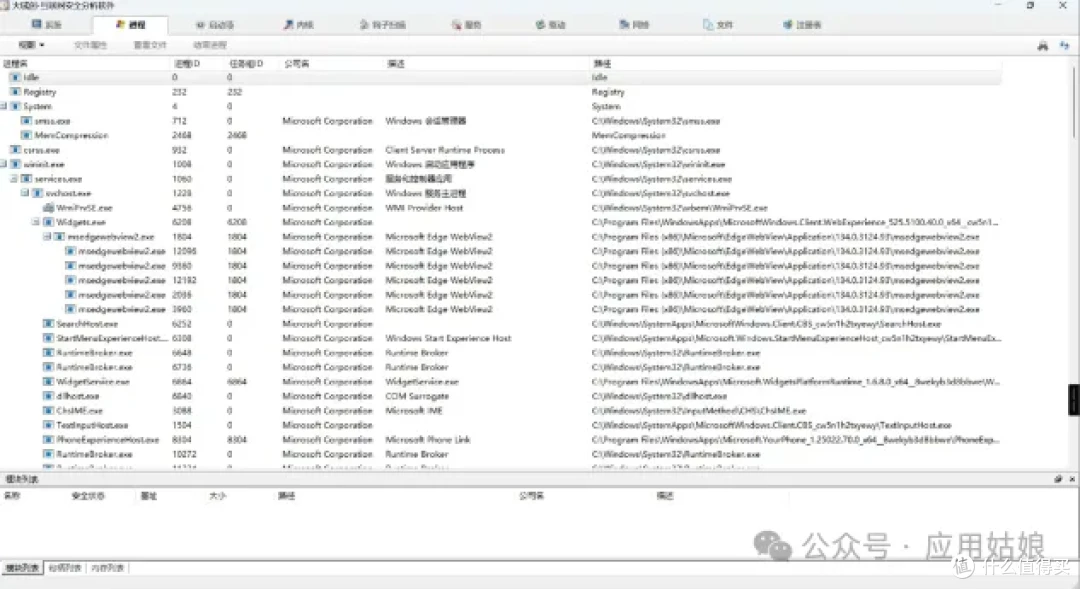The image size is (1080, 589).
Task: Click the PhoneExperienceHost.exe process icon
Action: point(48,439)
